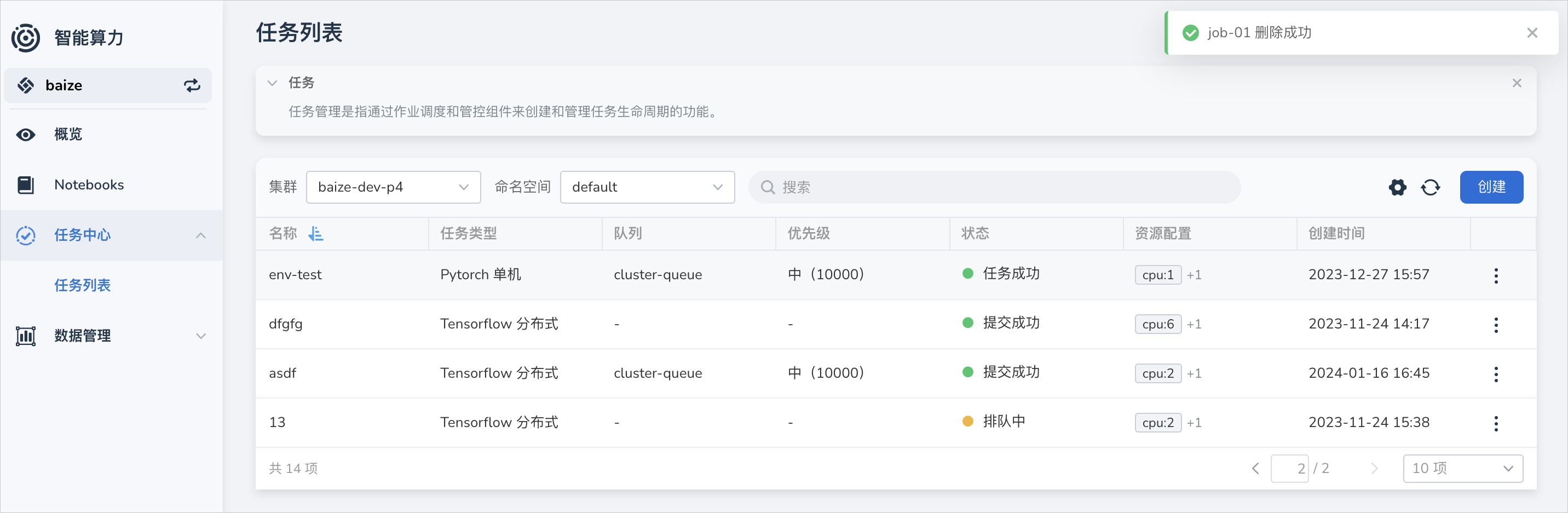1568x513 pixels.
Task: Sort by 名称 using the sort icon
Action: (x=316, y=234)
